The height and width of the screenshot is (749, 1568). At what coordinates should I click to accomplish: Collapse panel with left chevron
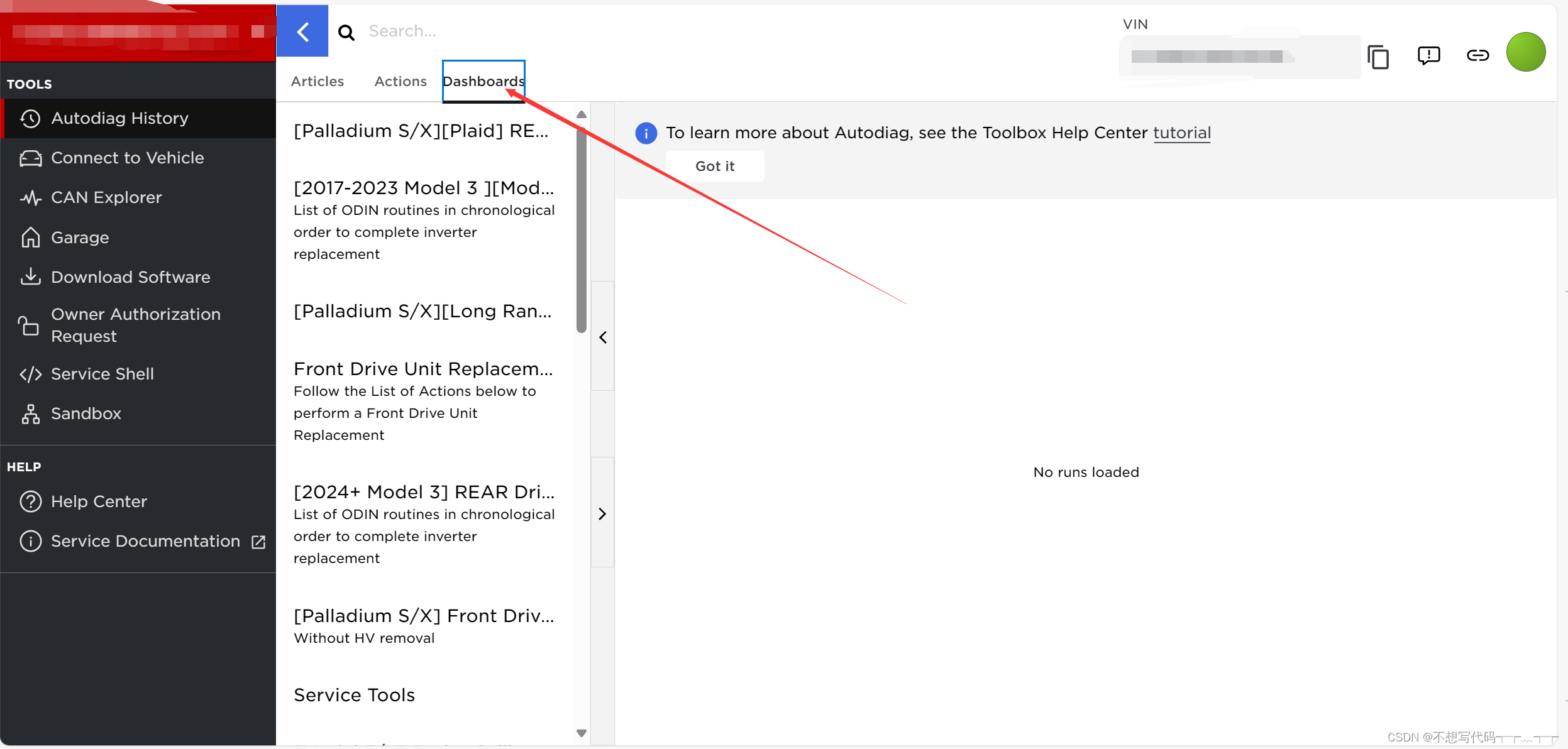tap(602, 337)
